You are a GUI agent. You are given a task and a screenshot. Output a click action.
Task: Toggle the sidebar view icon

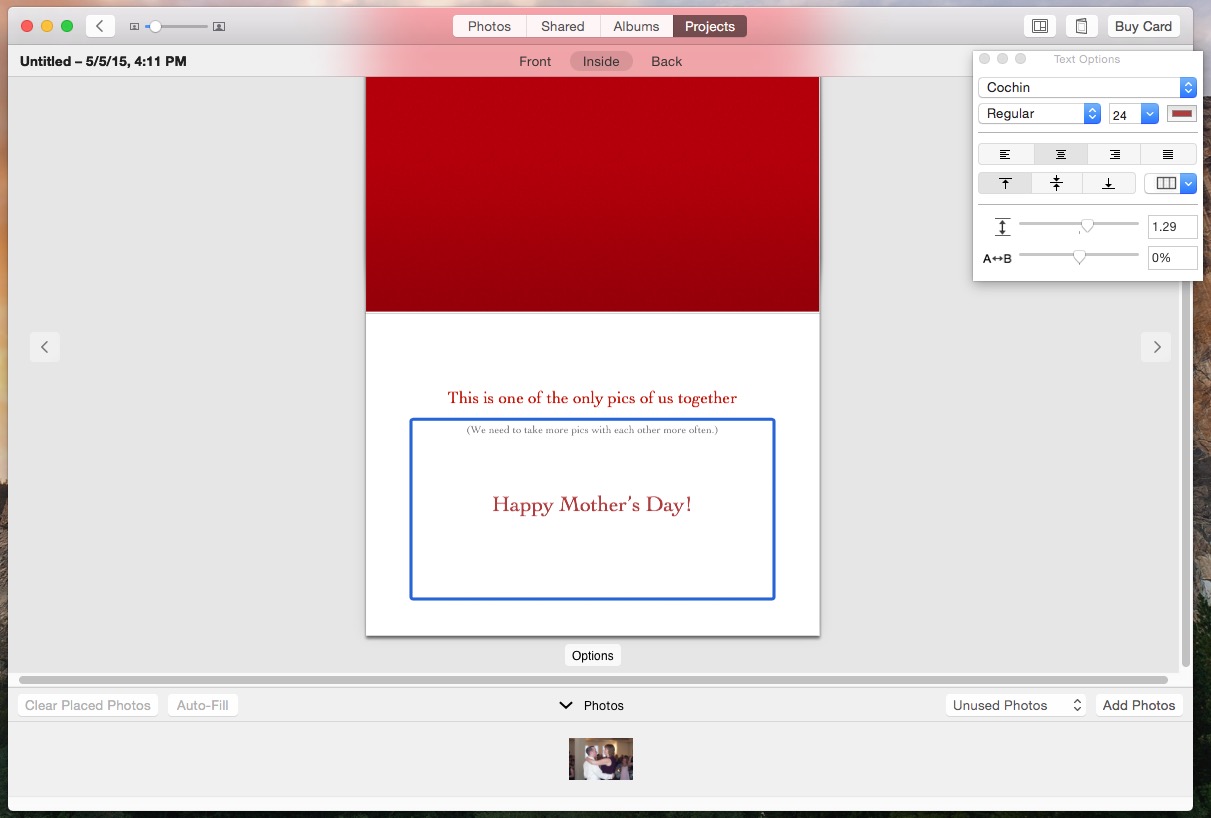point(1039,25)
